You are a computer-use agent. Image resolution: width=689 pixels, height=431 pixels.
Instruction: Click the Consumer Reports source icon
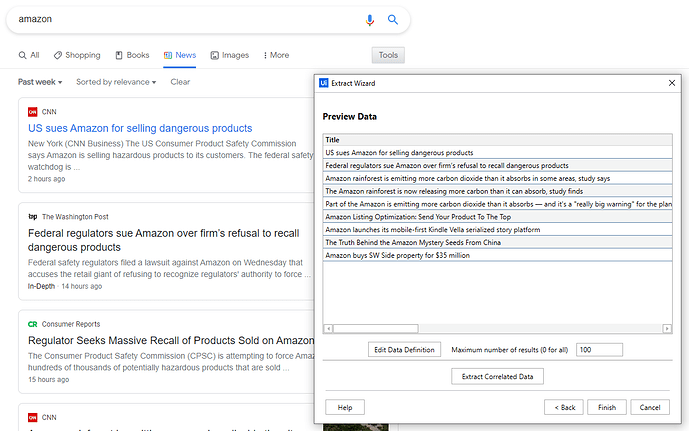point(33,324)
